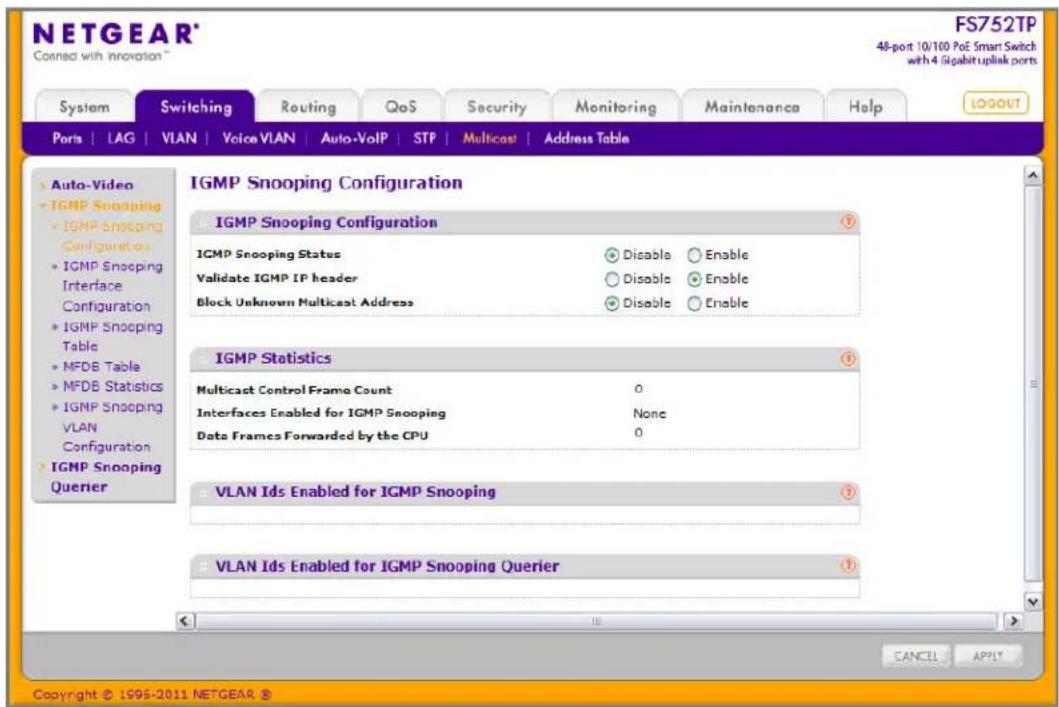The height and width of the screenshot is (707, 1059).
Task: Set Validate IGMP IP header to Enable
Action: click(x=694, y=279)
